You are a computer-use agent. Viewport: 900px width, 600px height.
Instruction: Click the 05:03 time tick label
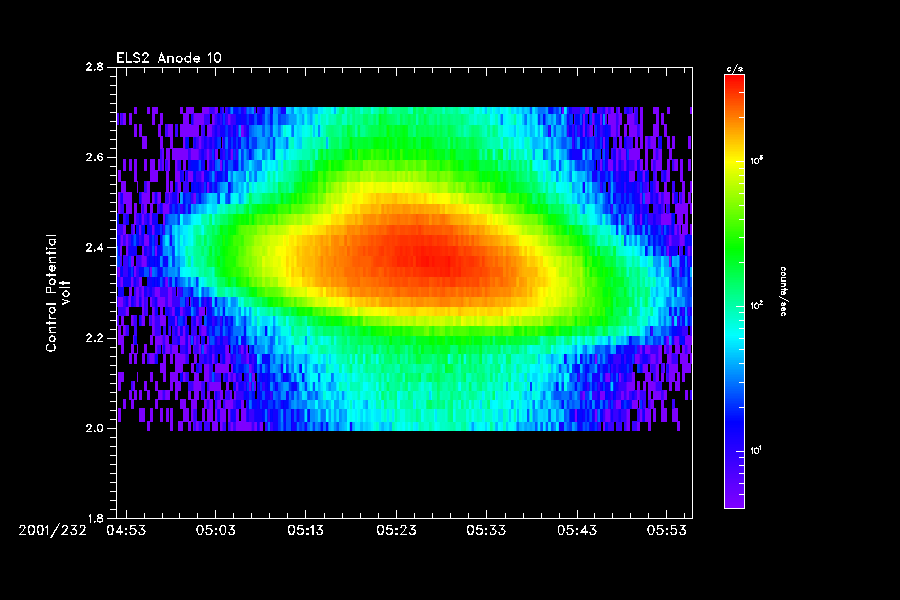tap(216, 531)
